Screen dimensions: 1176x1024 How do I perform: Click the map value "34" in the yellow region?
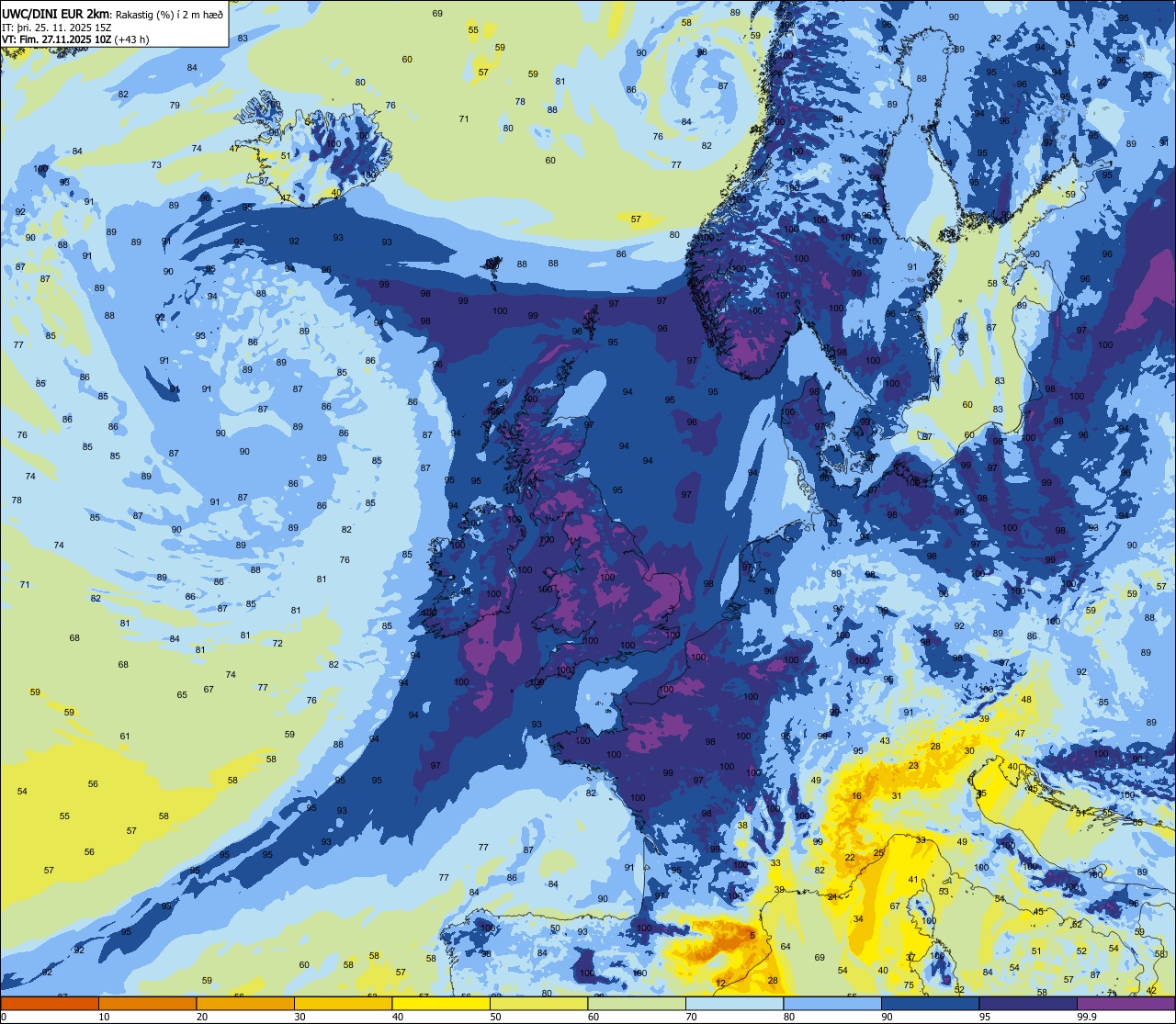[858, 918]
